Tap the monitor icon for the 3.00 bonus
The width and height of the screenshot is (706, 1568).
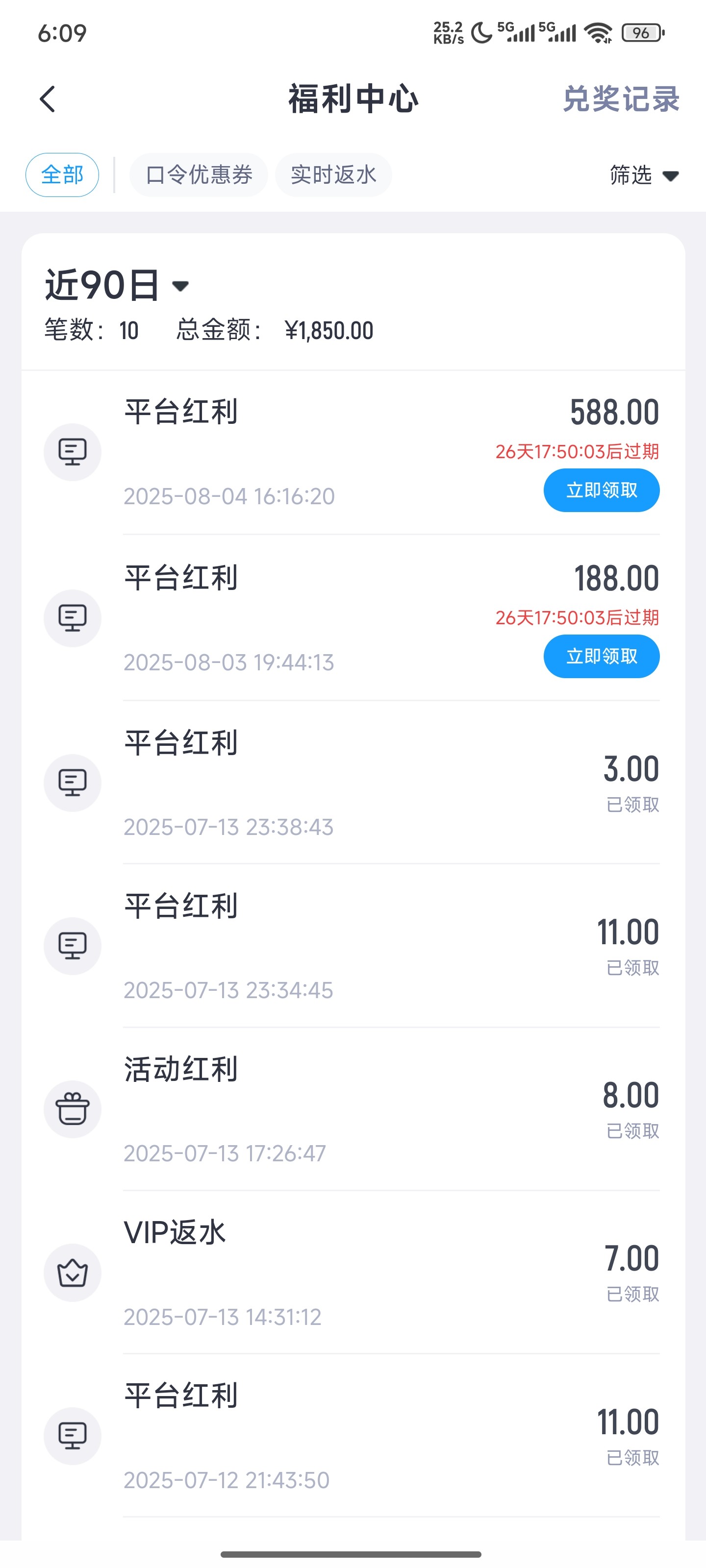pos(73,783)
